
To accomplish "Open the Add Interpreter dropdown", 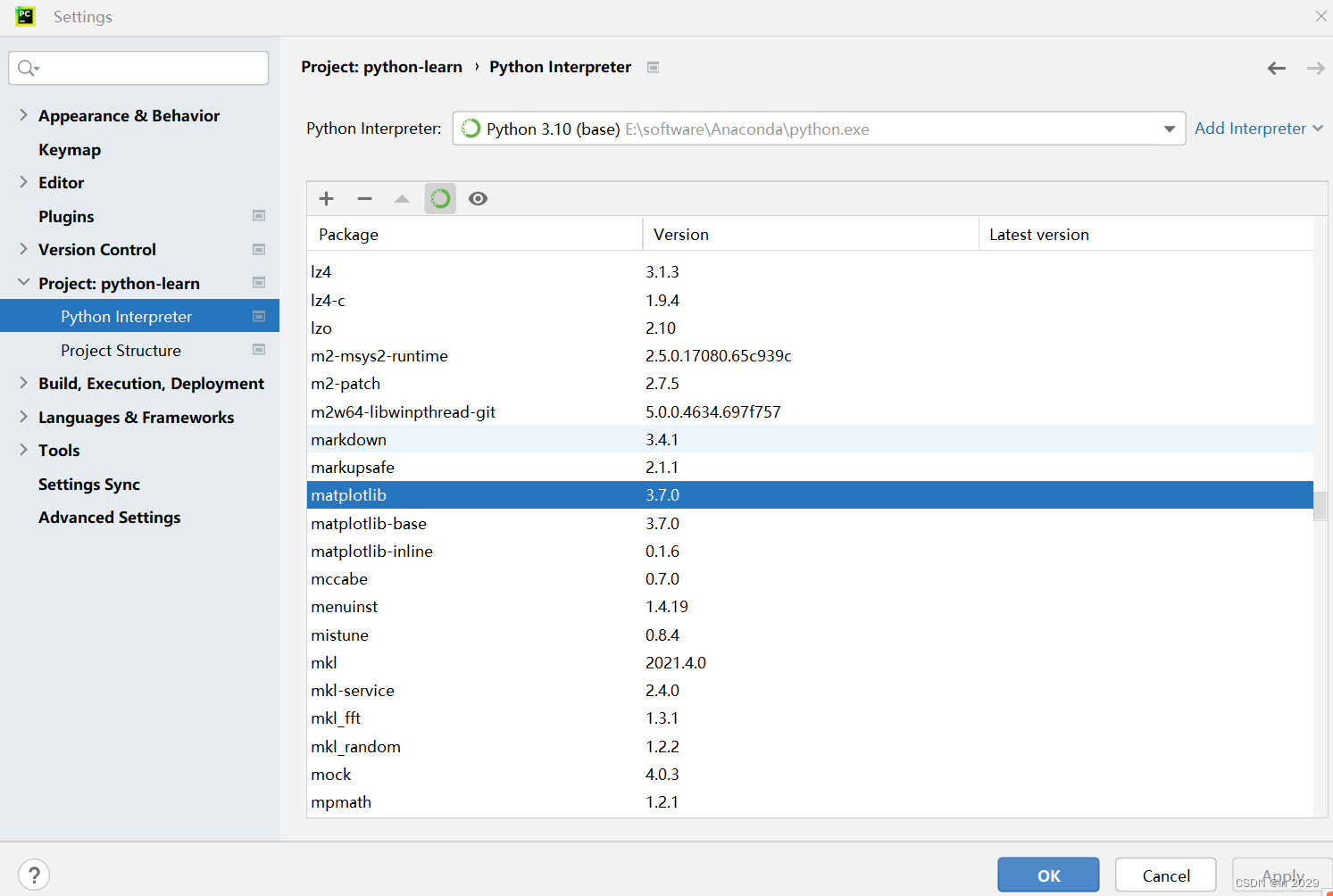I will (1259, 129).
